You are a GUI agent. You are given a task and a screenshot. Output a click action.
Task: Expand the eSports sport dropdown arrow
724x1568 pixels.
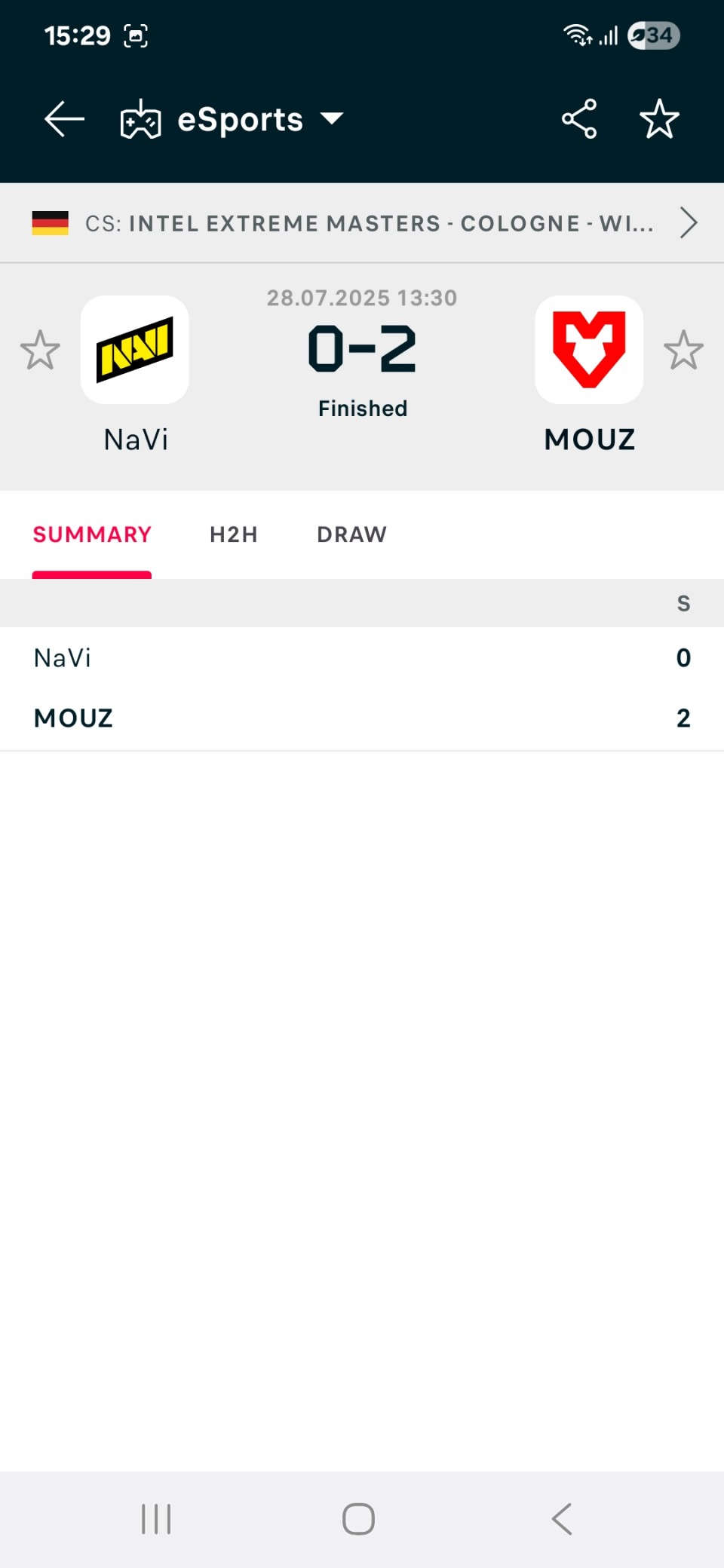[x=332, y=118]
